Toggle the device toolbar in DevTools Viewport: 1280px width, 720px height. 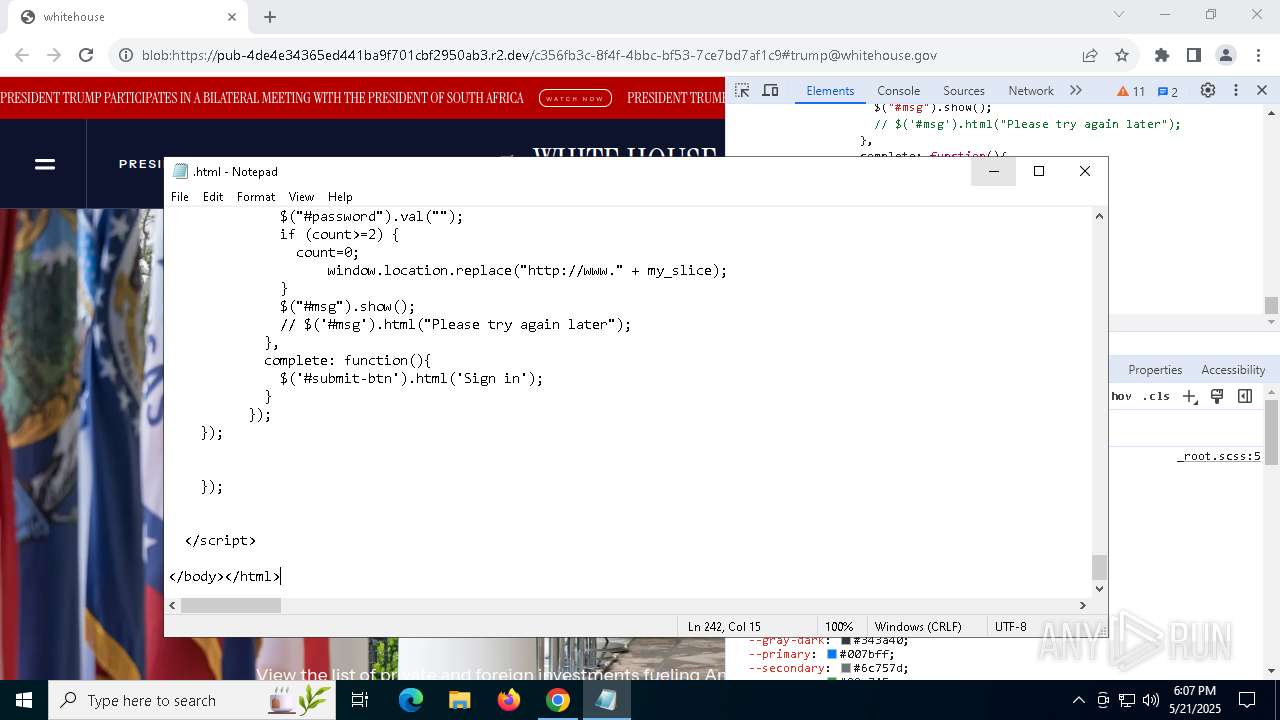pos(770,90)
